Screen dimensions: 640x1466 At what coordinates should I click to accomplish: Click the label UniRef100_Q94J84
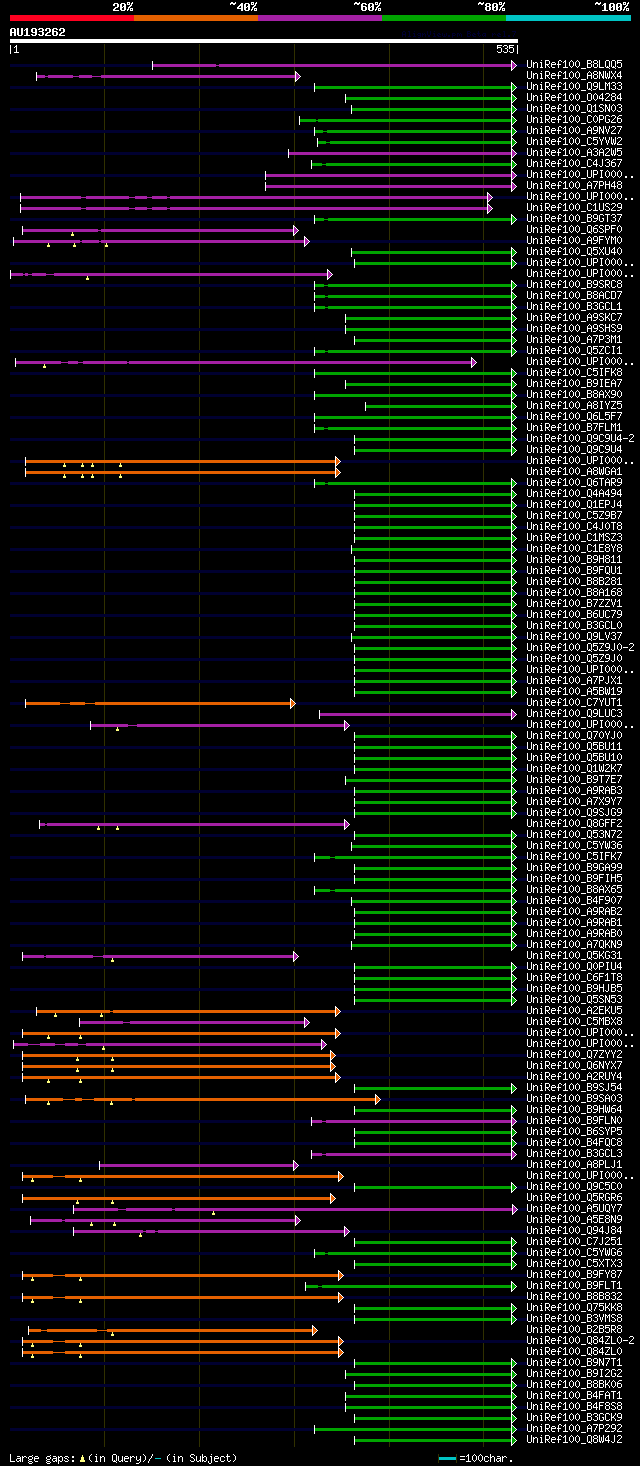(x=574, y=1231)
